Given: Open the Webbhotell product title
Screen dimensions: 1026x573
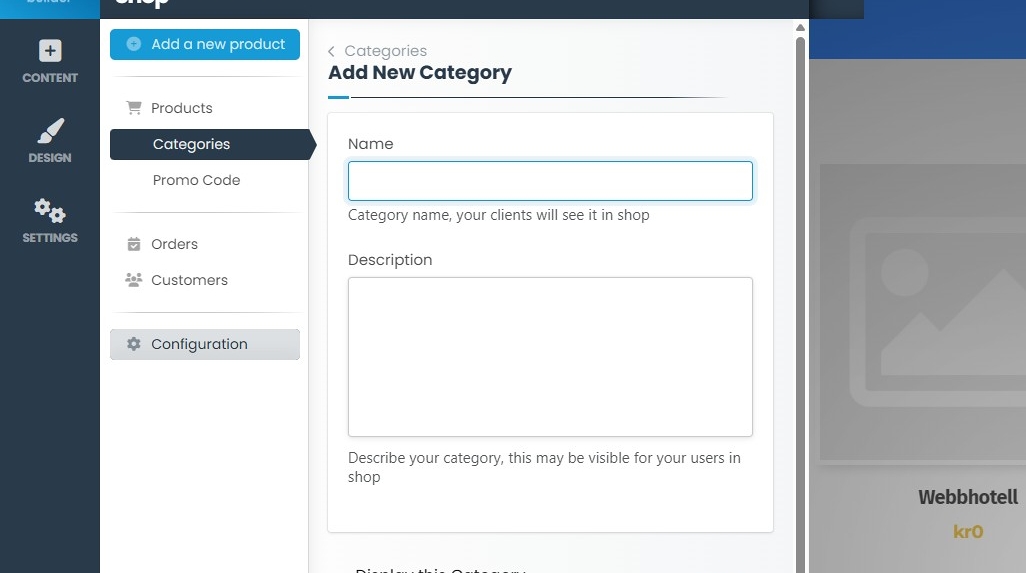Looking at the screenshot, I should [968, 497].
